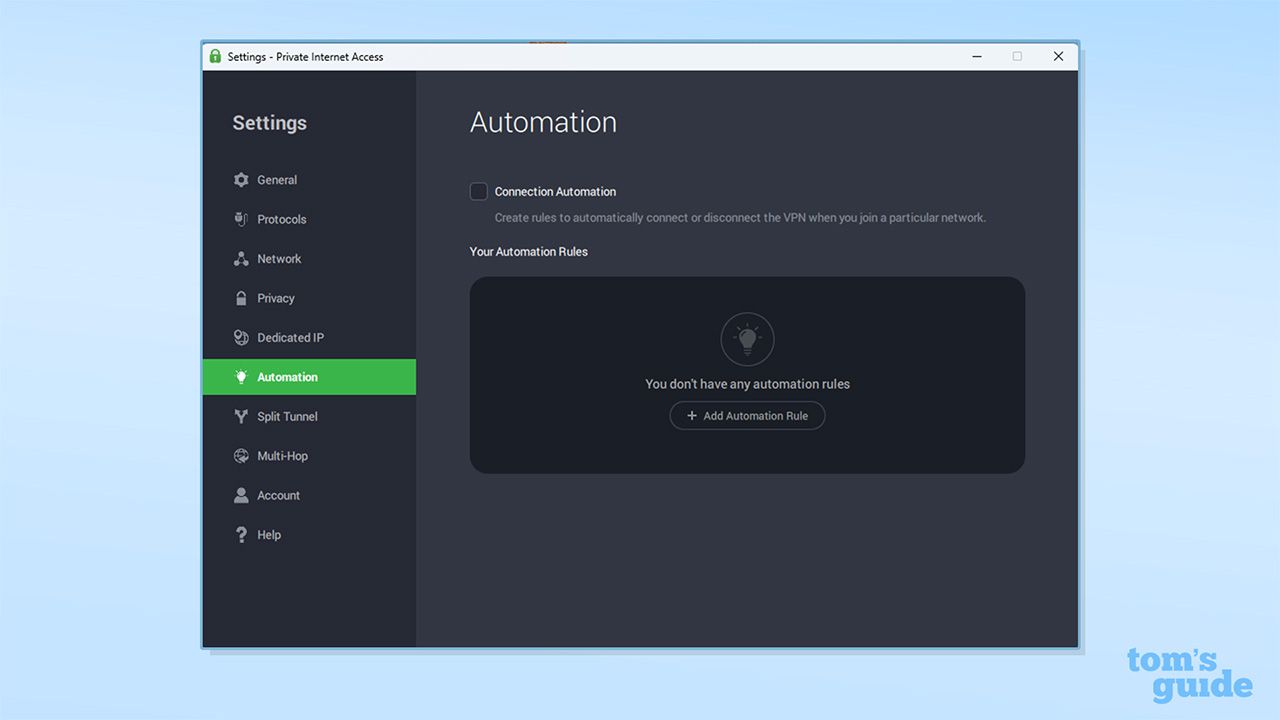Click "You don't have any automation rules" text
Screen dimensions: 1280x720
pyautogui.click(x=747, y=384)
